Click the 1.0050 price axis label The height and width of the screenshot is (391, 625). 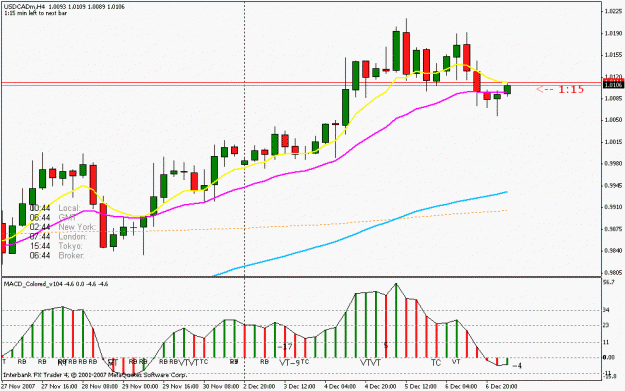click(613, 120)
